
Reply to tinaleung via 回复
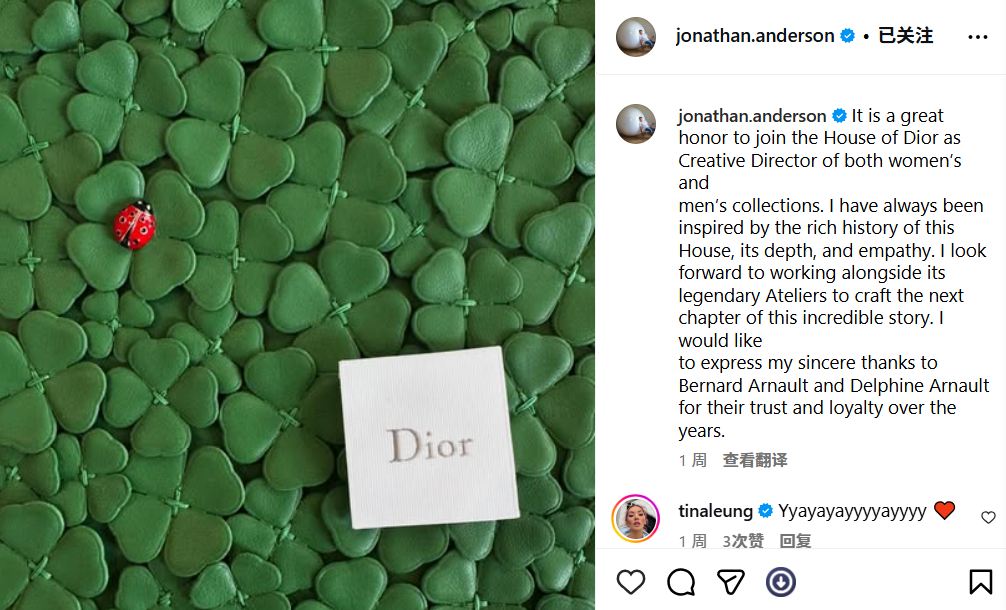[796, 541]
